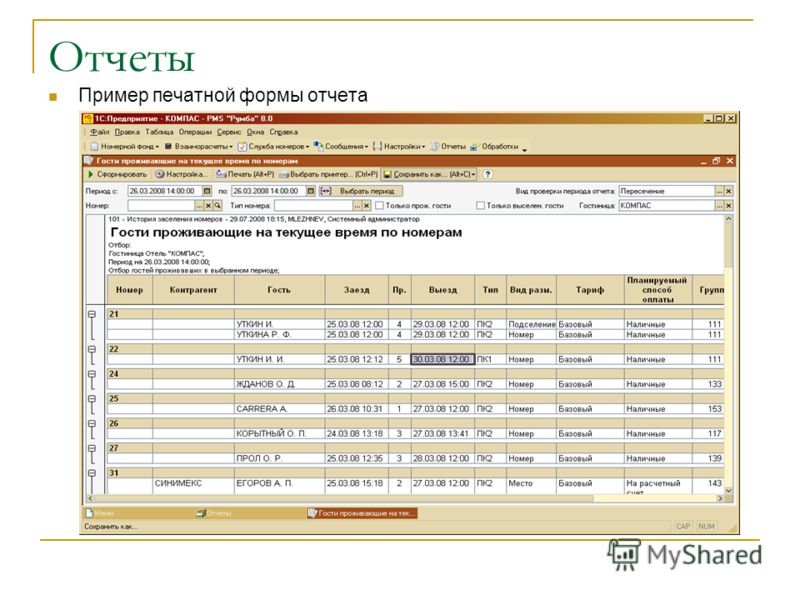Open the Взаиморасчеты dropdown menu
Viewport: 800px width, 600px height.
[x=198, y=147]
